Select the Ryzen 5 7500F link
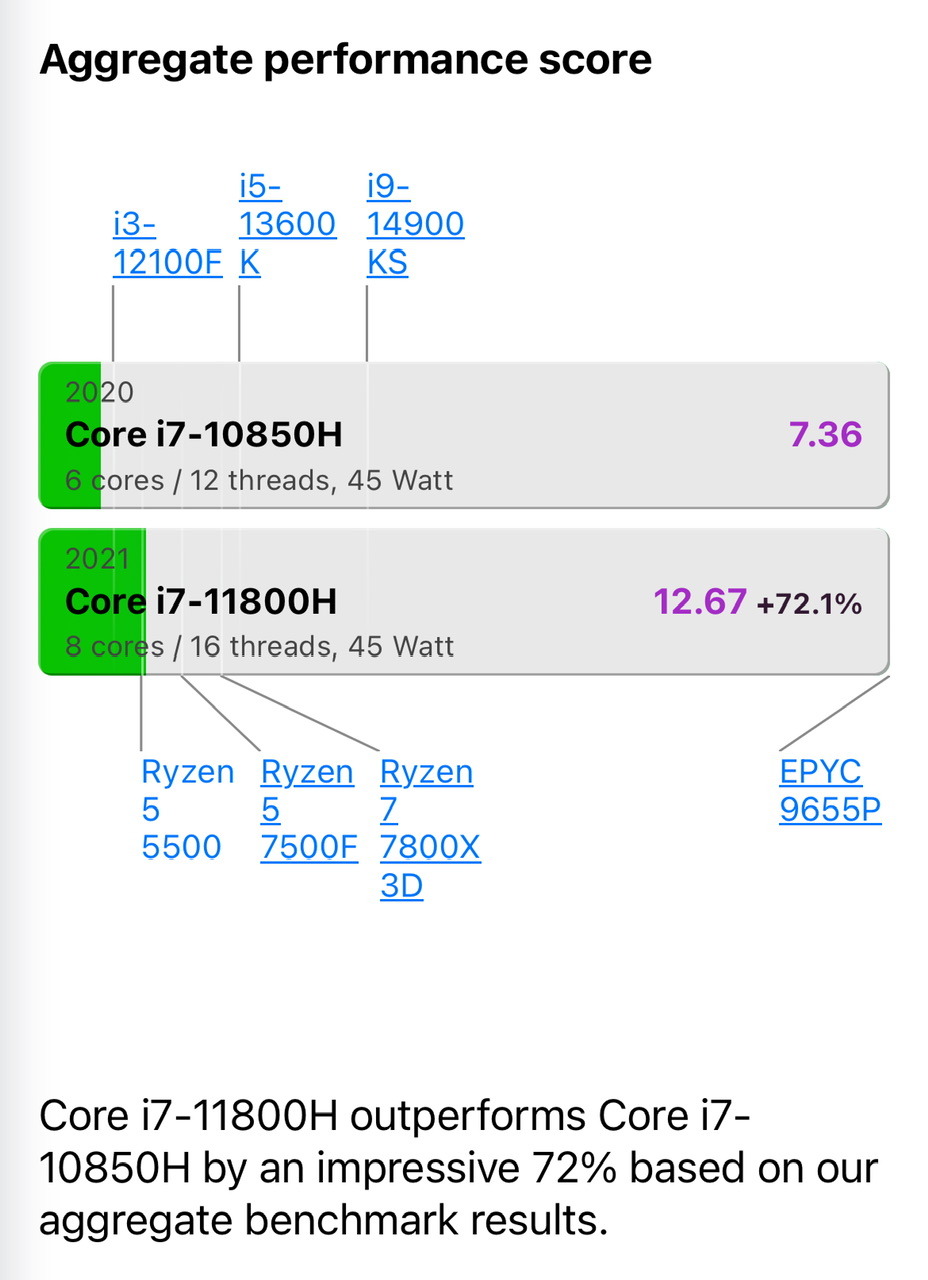This screenshot has width=928, height=1280. pos(308,809)
